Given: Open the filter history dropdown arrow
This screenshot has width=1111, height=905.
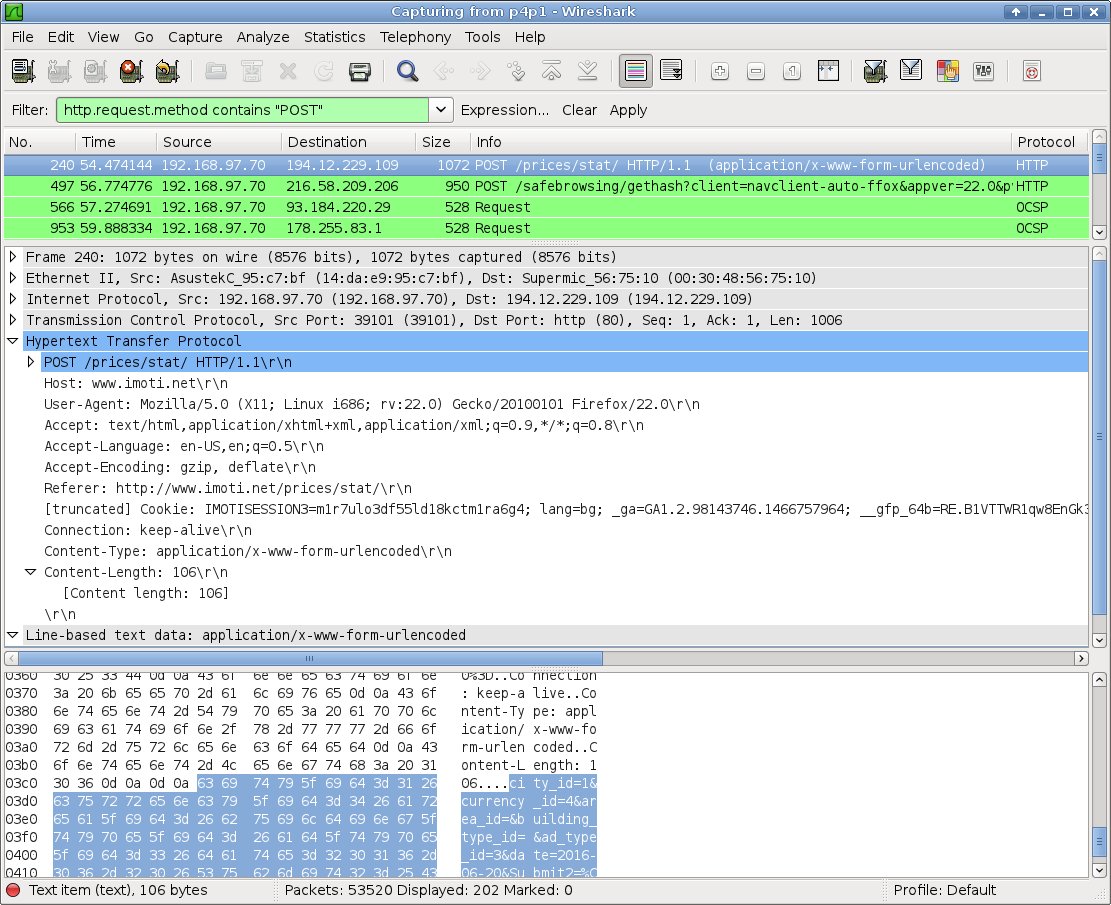Looking at the screenshot, I should coord(441,110).
